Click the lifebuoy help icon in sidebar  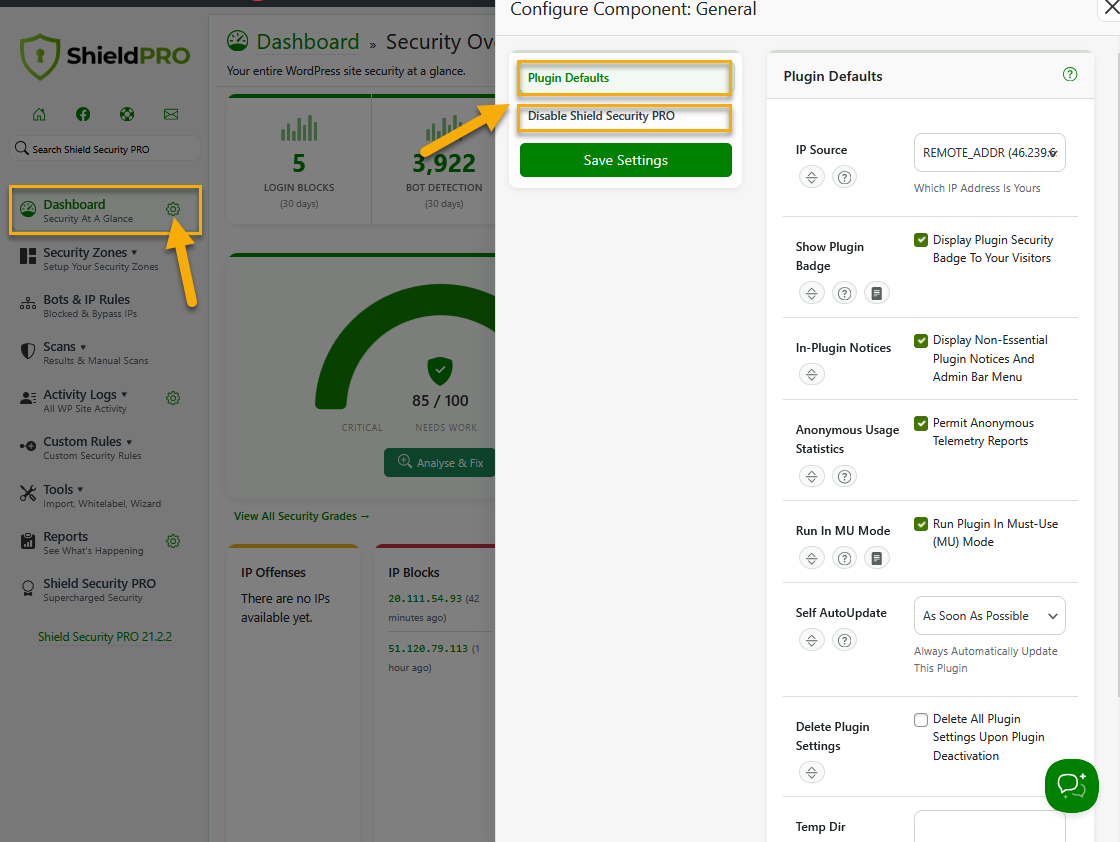[127, 114]
